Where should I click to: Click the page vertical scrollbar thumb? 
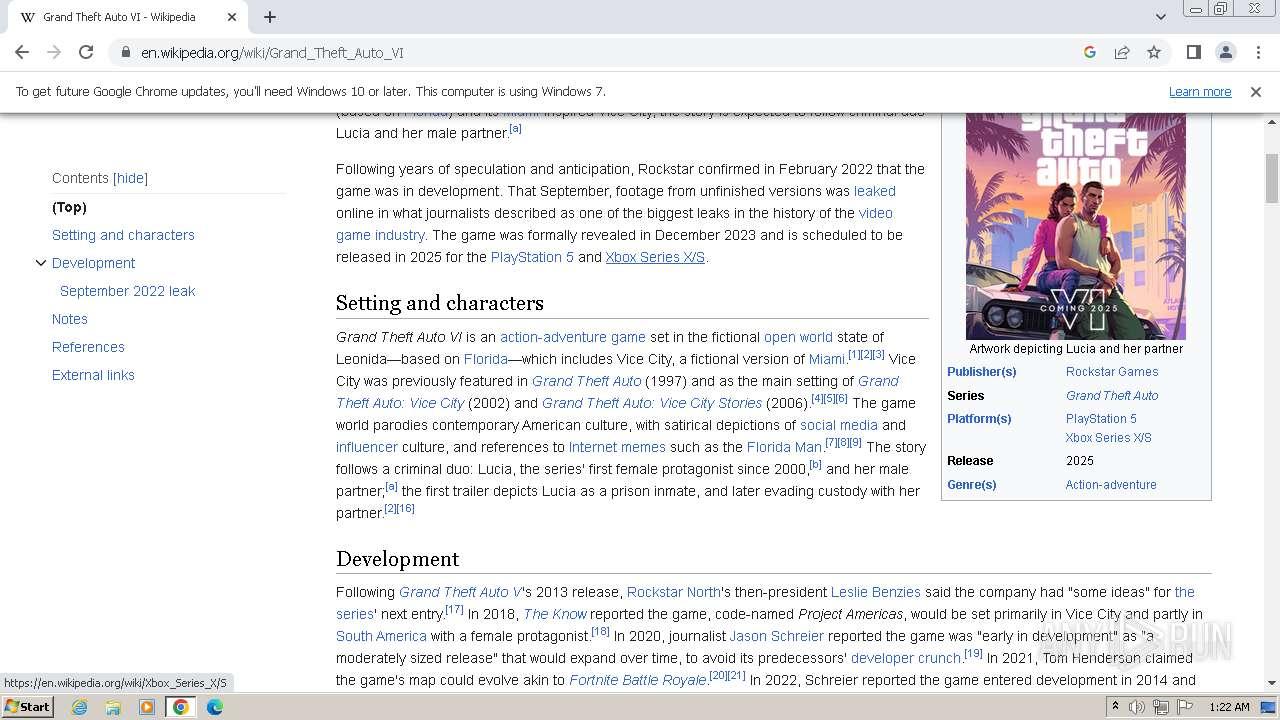1272,178
